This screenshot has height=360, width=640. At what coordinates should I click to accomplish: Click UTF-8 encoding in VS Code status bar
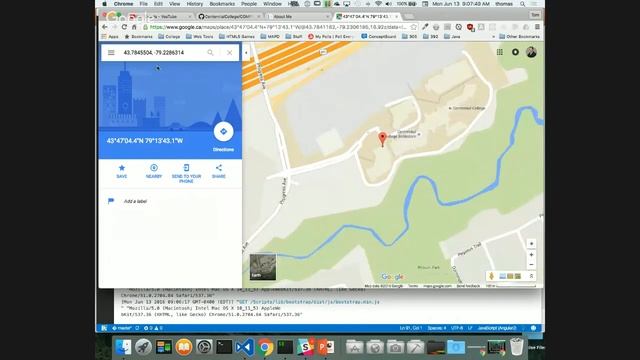[x=457, y=328]
